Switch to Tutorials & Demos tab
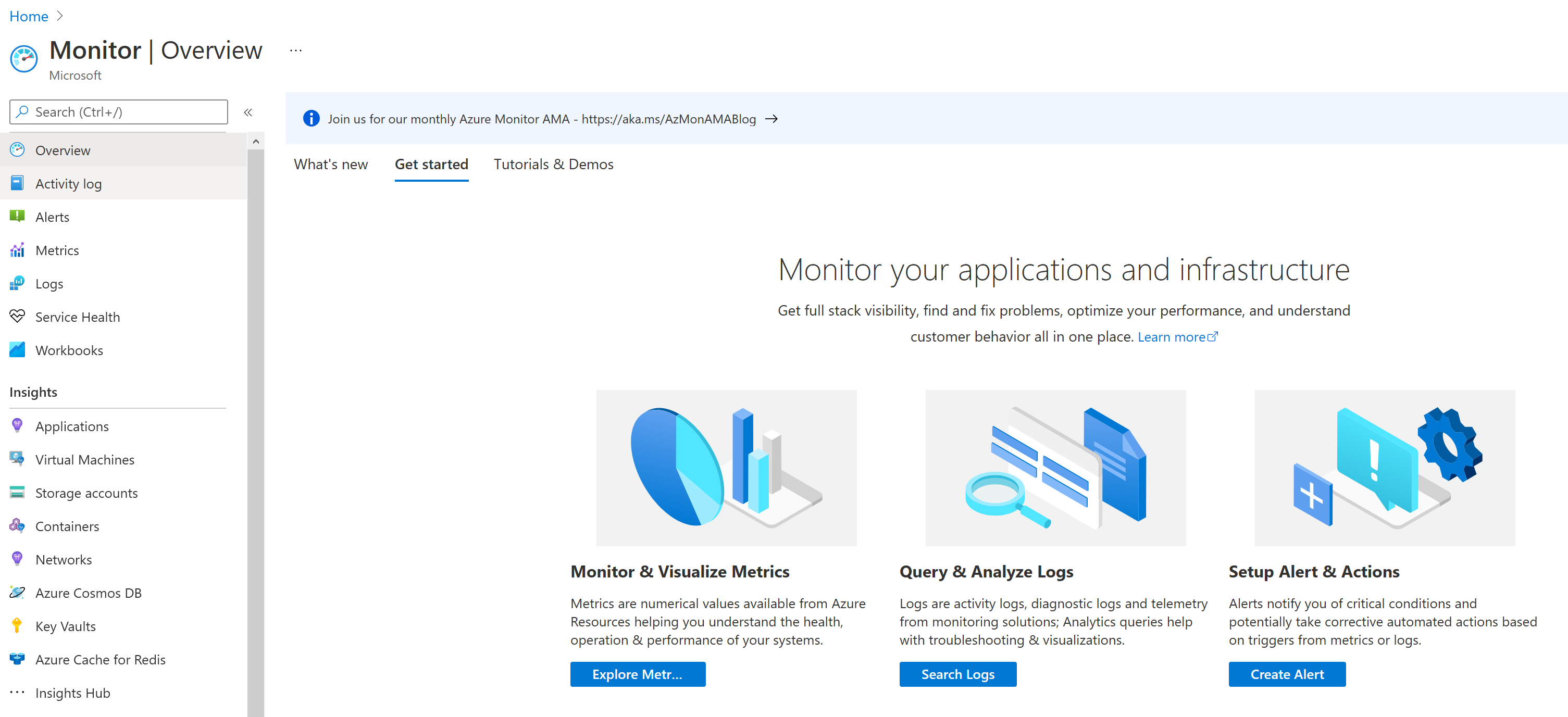The height and width of the screenshot is (717, 1568). (553, 165)
